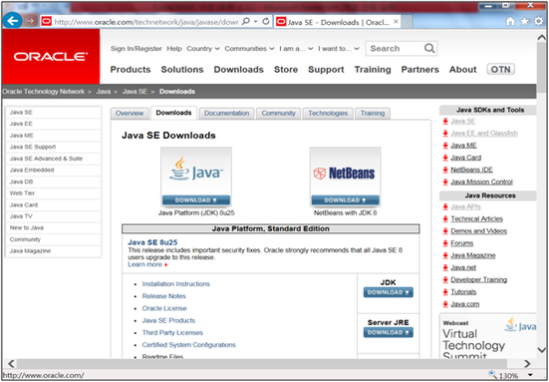Viewport: 549px width, 382px height.
Task: Click the red download arrow next to Java SE
Action: coord(445,121)
